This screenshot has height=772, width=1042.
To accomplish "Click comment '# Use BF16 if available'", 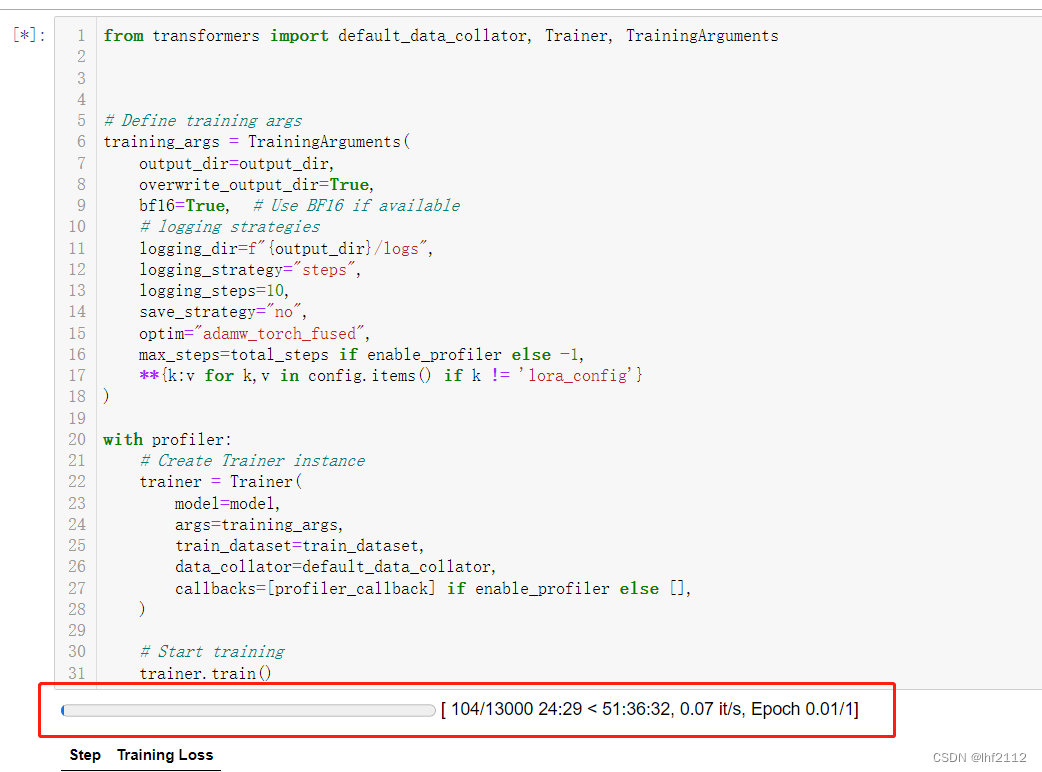I will pyautogui.click(x=357, y=205).
